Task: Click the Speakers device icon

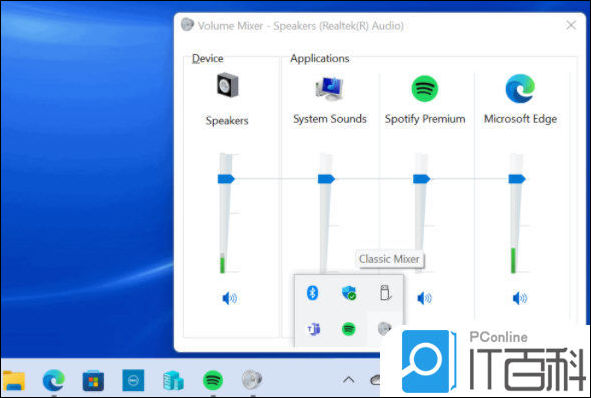Action: tap(228, 85)
